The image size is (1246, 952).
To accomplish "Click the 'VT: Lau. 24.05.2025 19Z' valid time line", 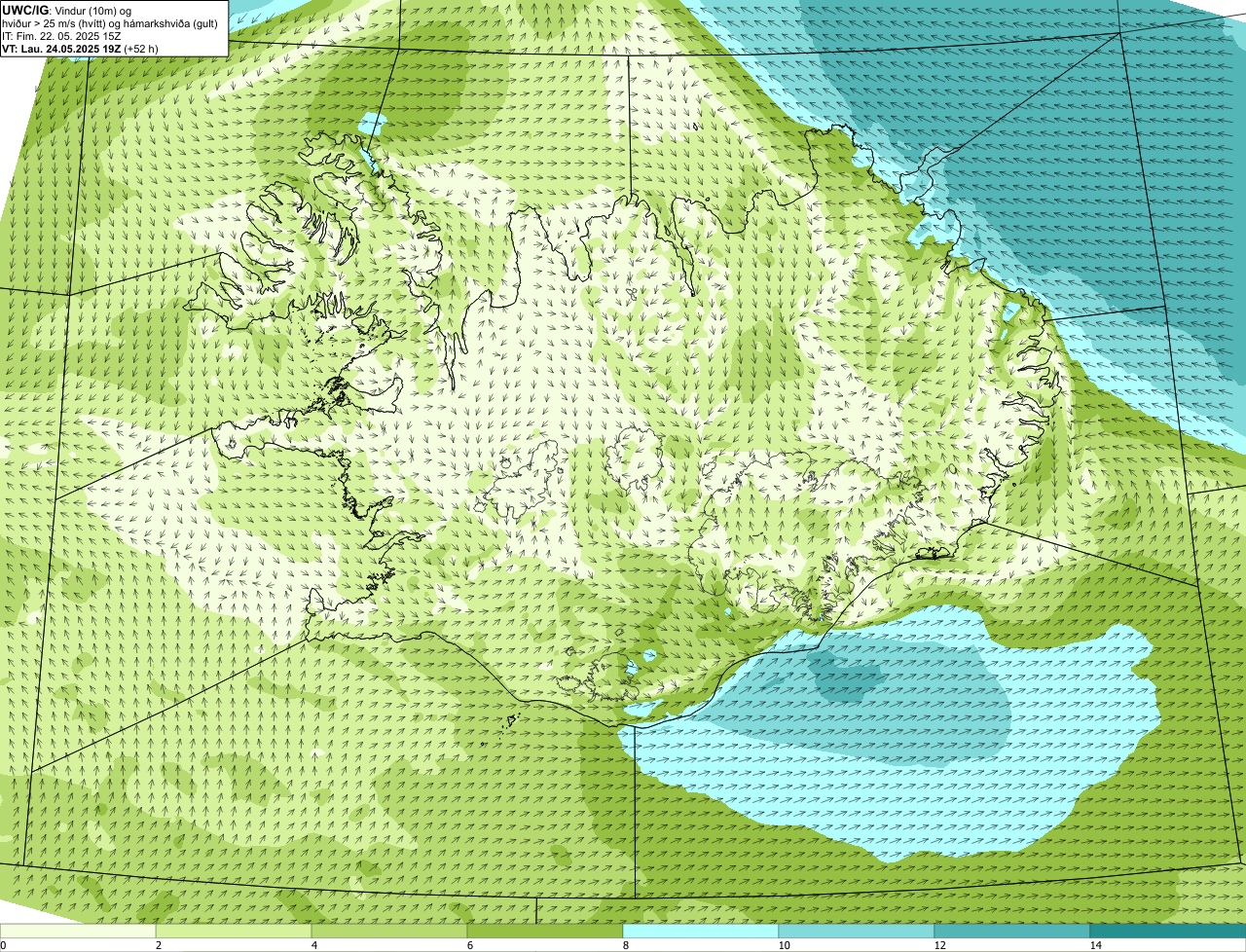I will (x=61, y=48).
